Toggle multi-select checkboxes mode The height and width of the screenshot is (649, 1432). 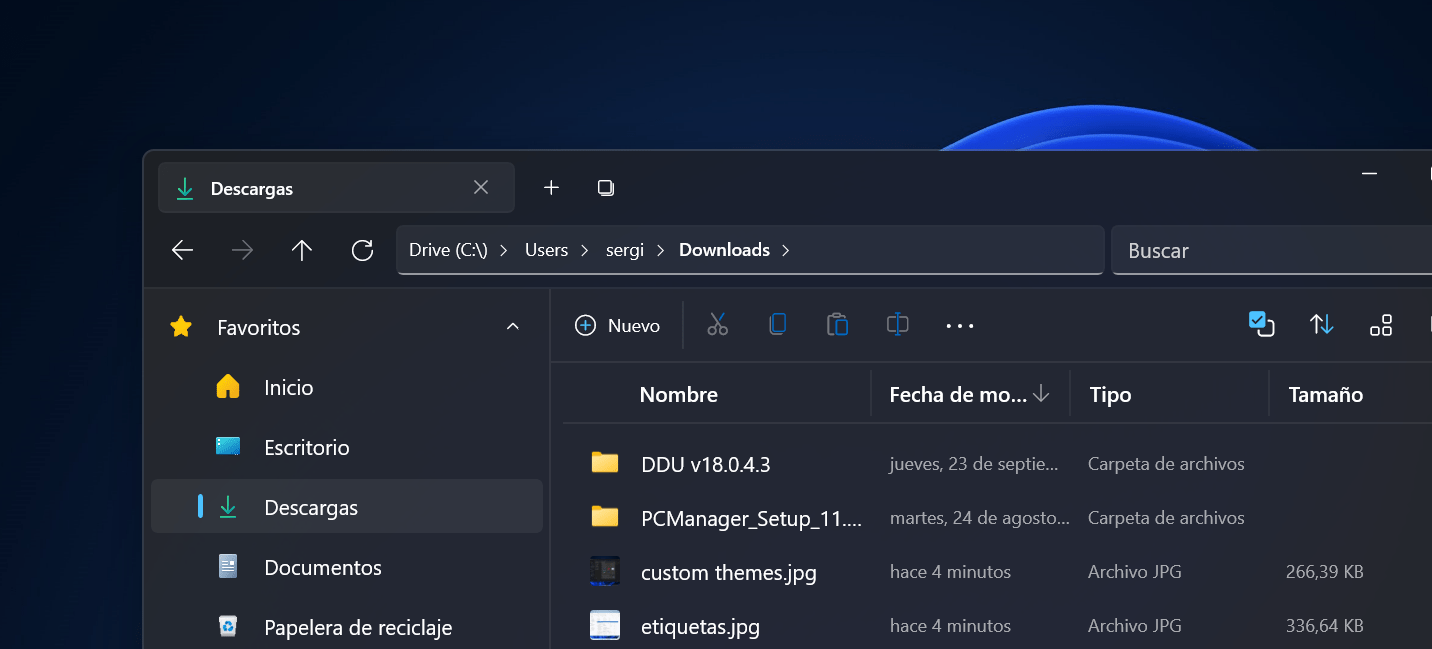point(1261,325)
